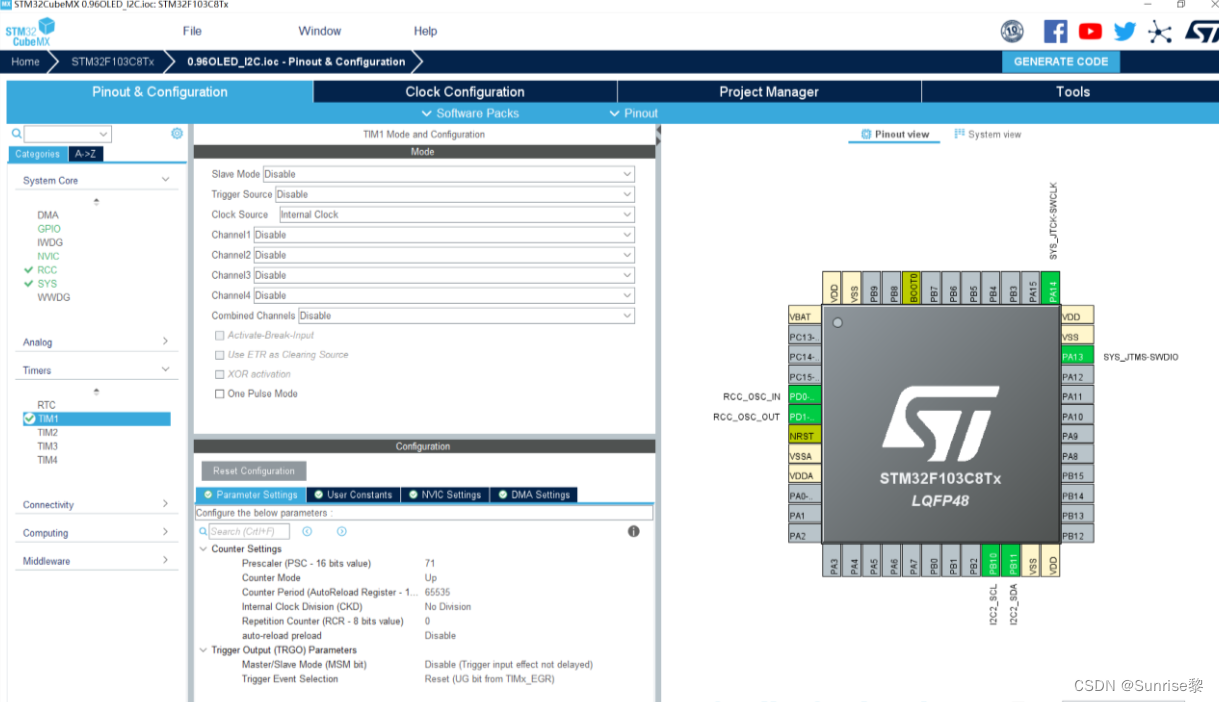
Task: Select the PB15 pin on the chip
Action: click(1077, 476)
